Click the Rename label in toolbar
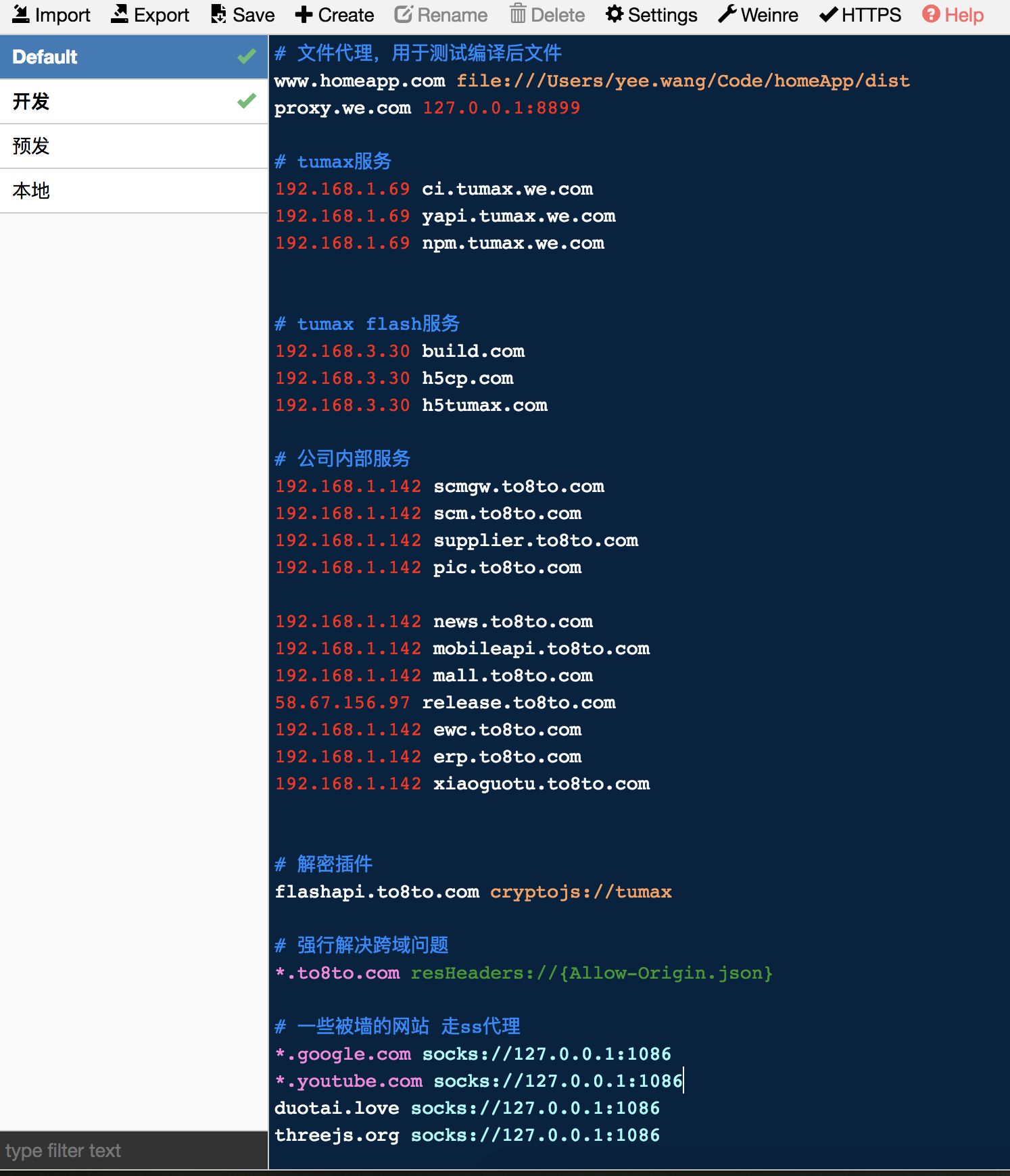Screen dimensions: 1010x1176 (452, 15)
